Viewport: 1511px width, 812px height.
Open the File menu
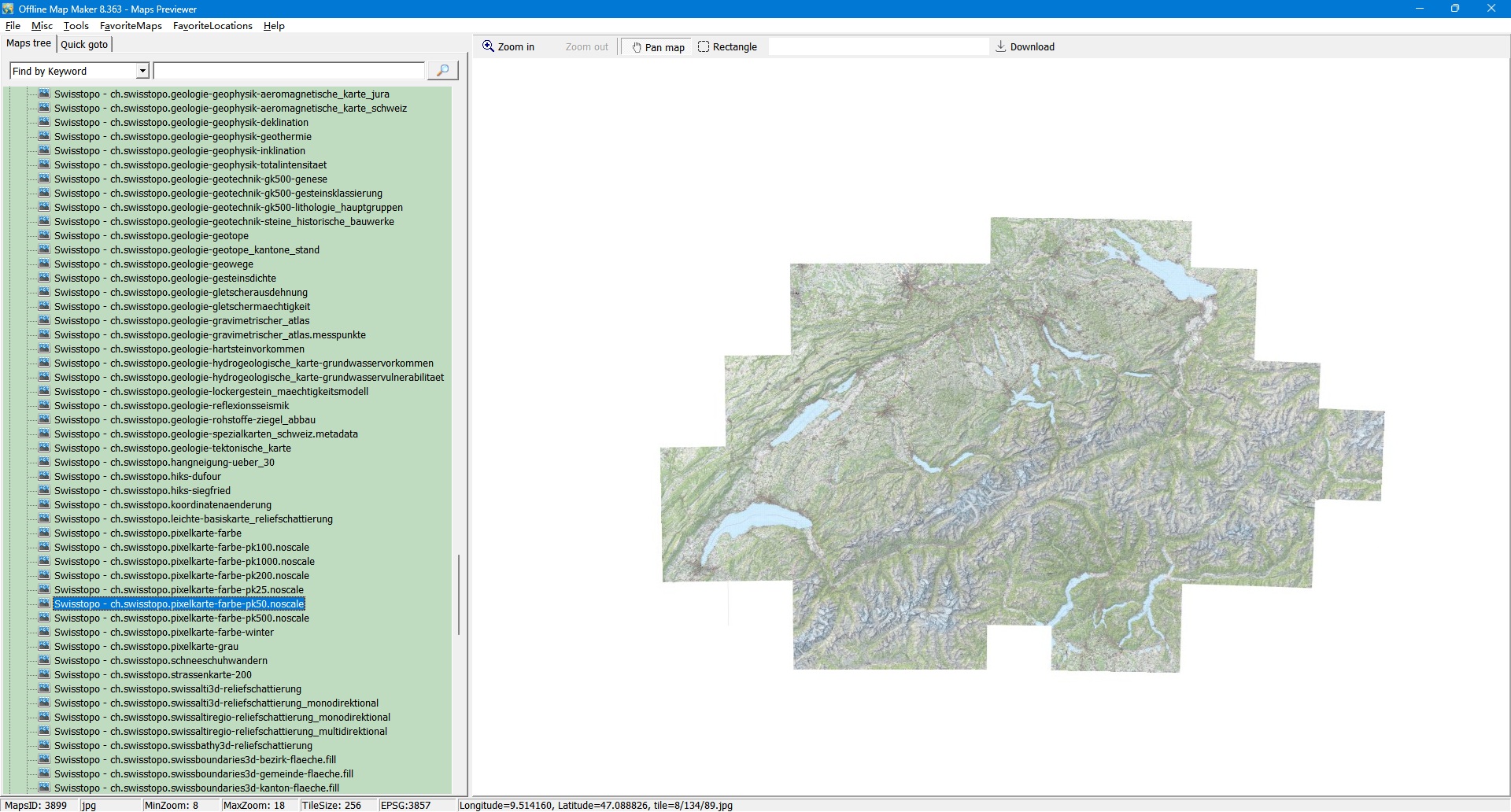pos(13,26)
